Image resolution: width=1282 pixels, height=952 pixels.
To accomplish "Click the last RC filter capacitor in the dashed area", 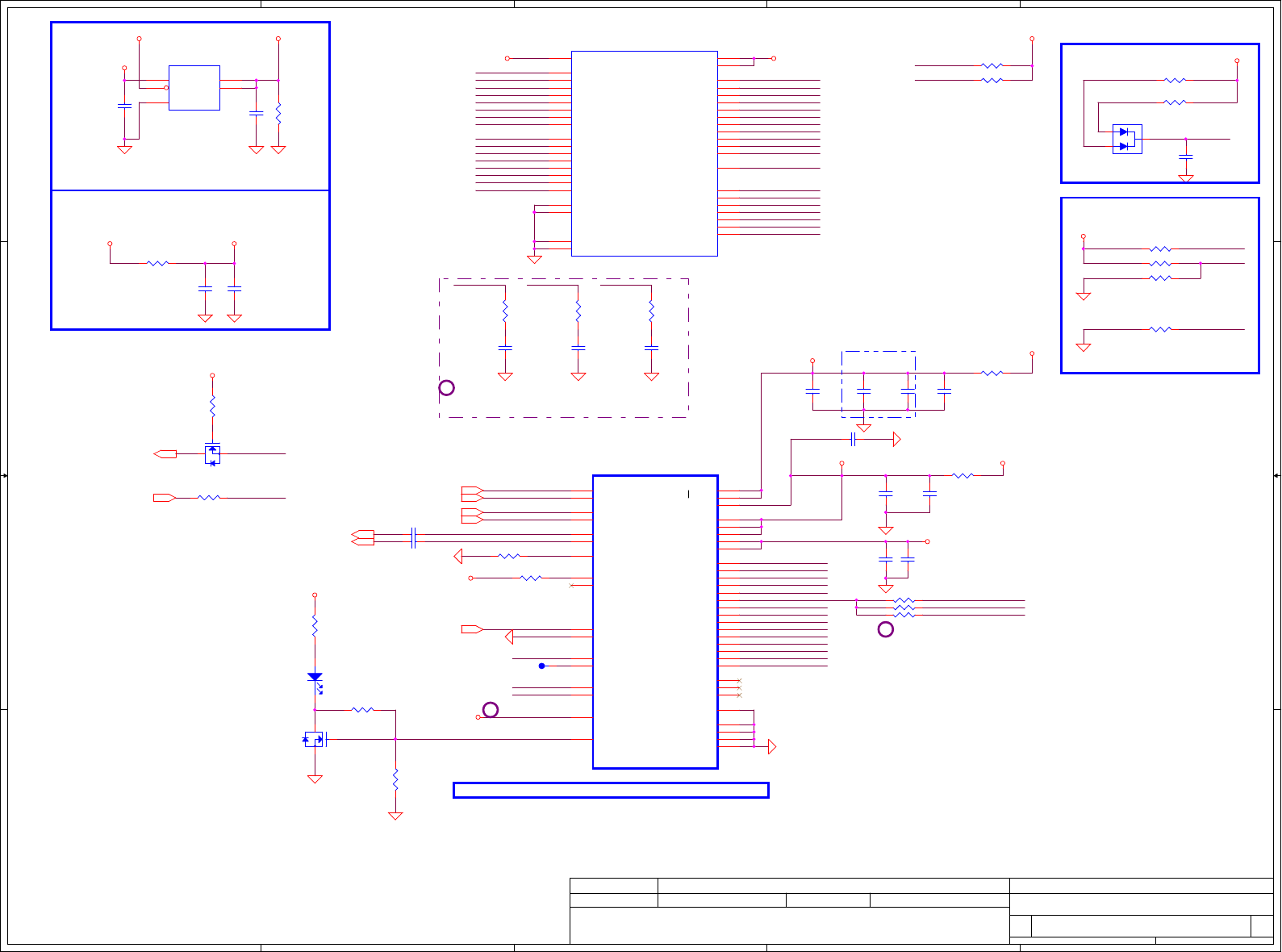I will tap(652, 348).
